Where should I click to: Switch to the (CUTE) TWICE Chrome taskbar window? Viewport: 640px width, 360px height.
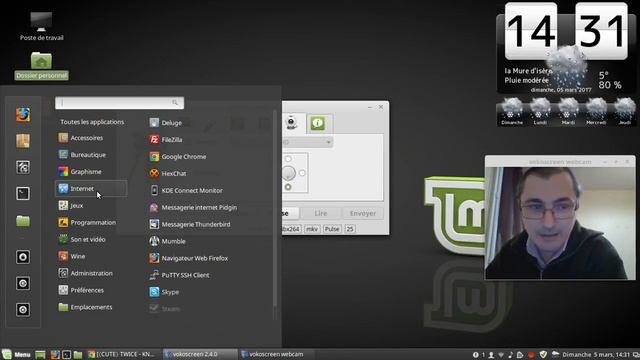pos(123,354)
